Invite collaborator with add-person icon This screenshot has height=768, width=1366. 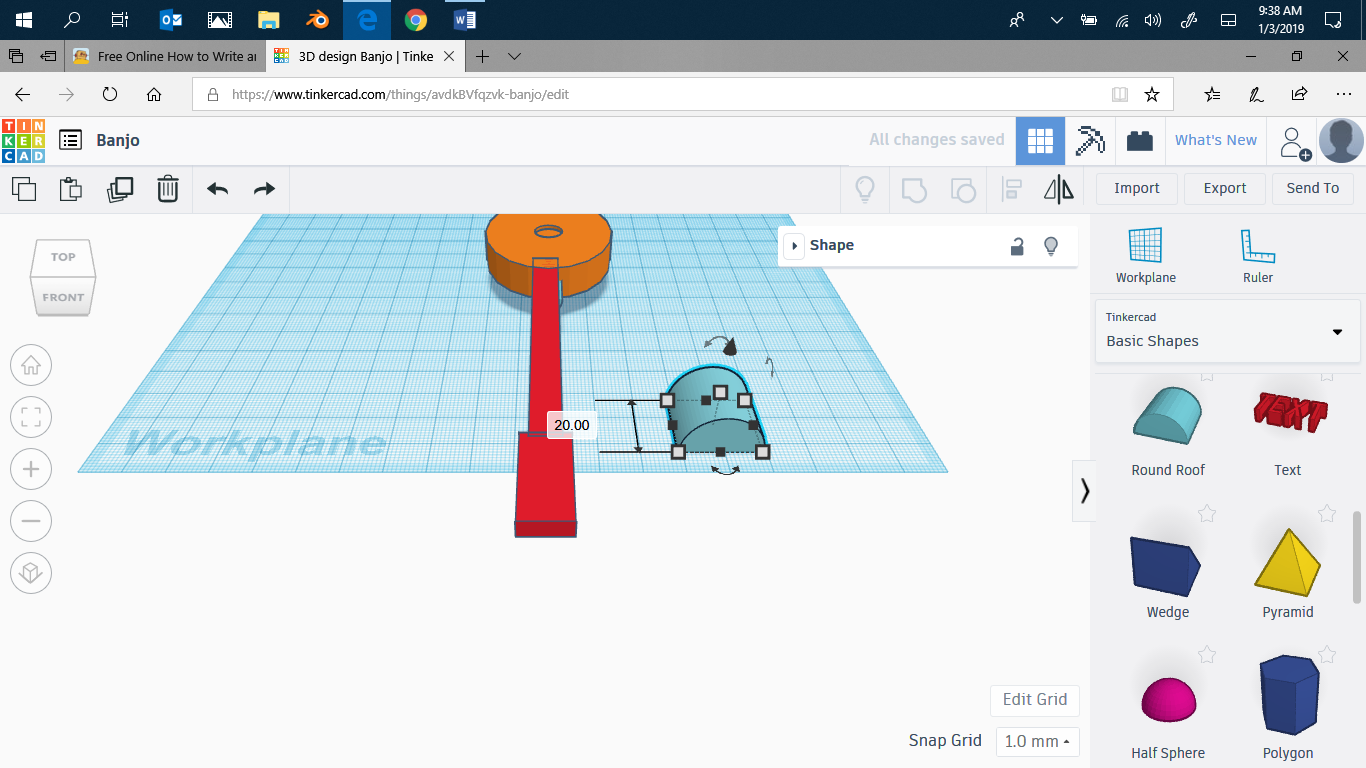tap(1295, 142)
